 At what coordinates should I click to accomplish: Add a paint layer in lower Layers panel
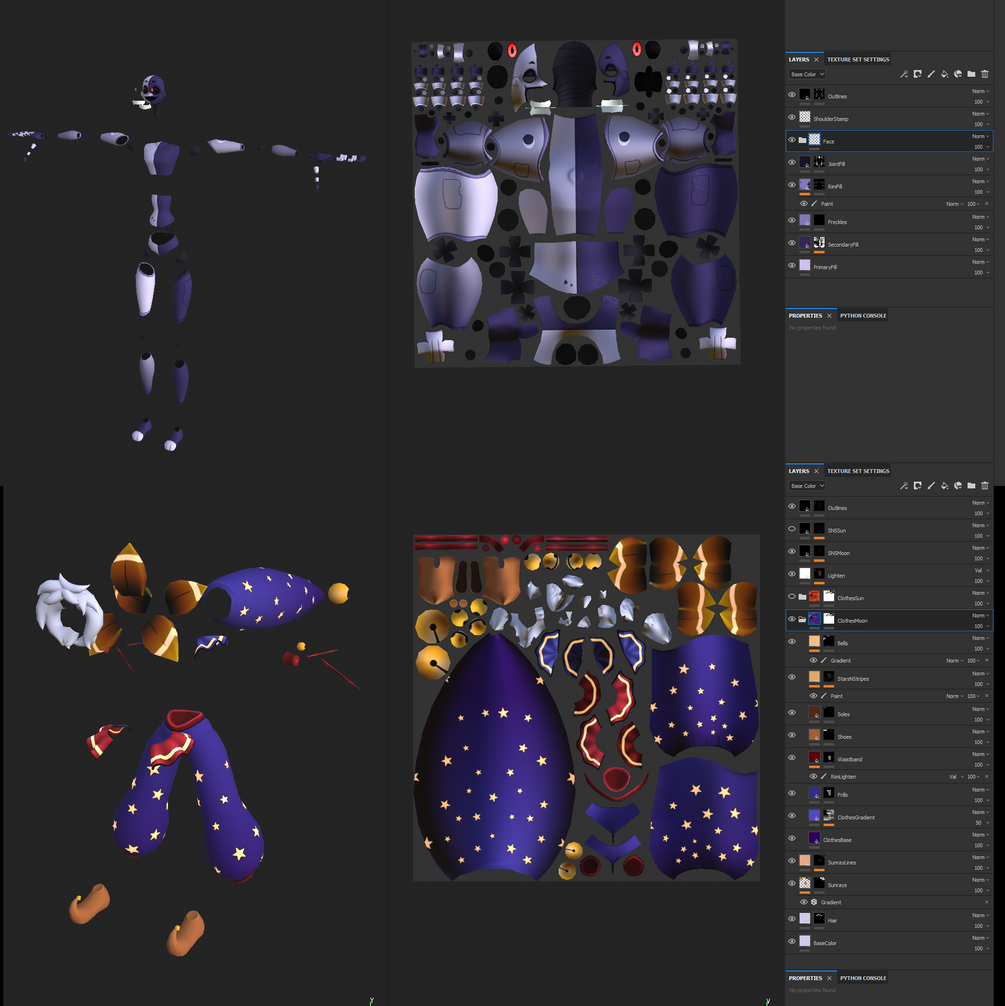[931, 486]
